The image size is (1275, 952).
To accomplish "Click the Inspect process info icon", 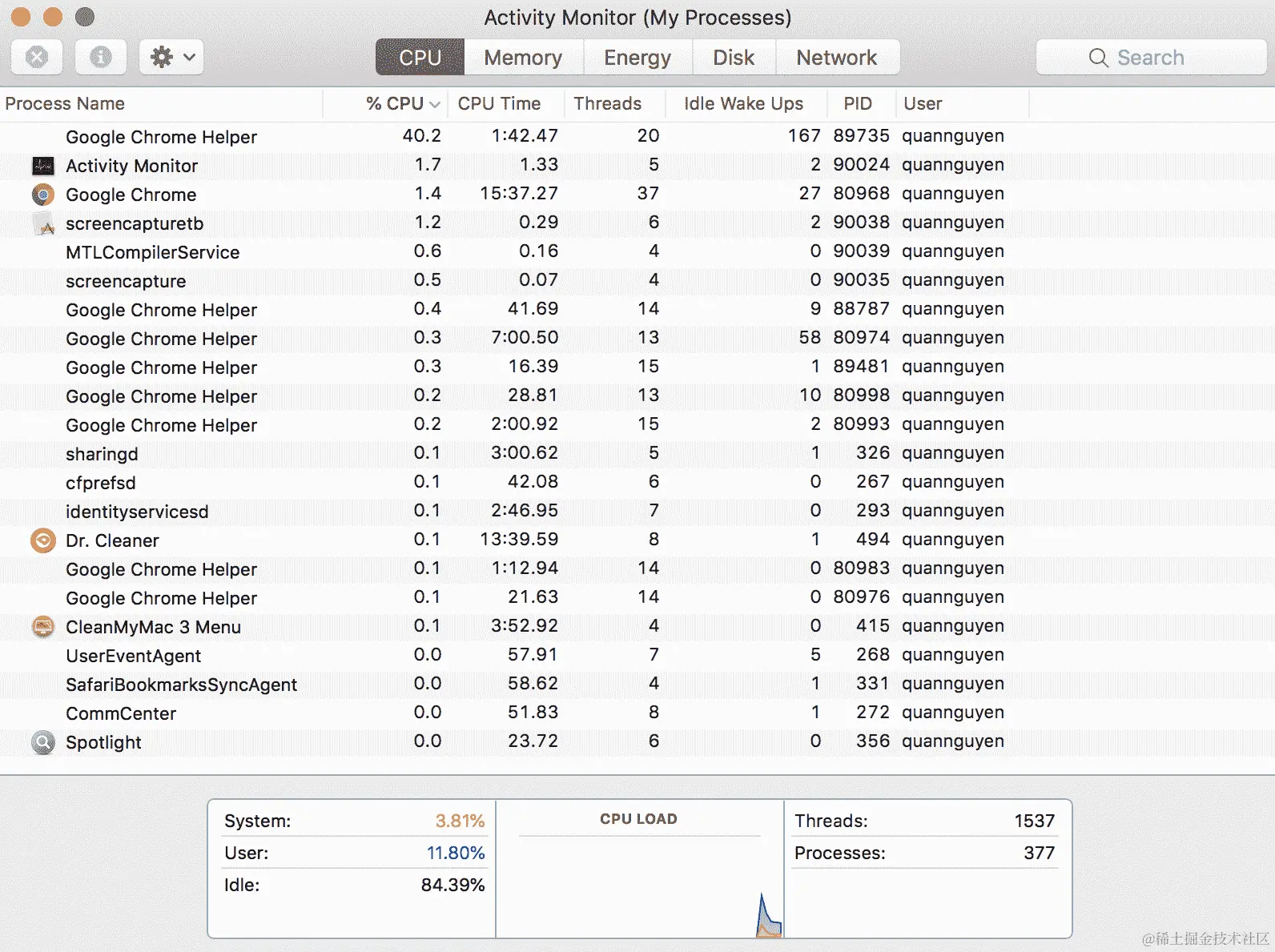I will tap(100, 57).
